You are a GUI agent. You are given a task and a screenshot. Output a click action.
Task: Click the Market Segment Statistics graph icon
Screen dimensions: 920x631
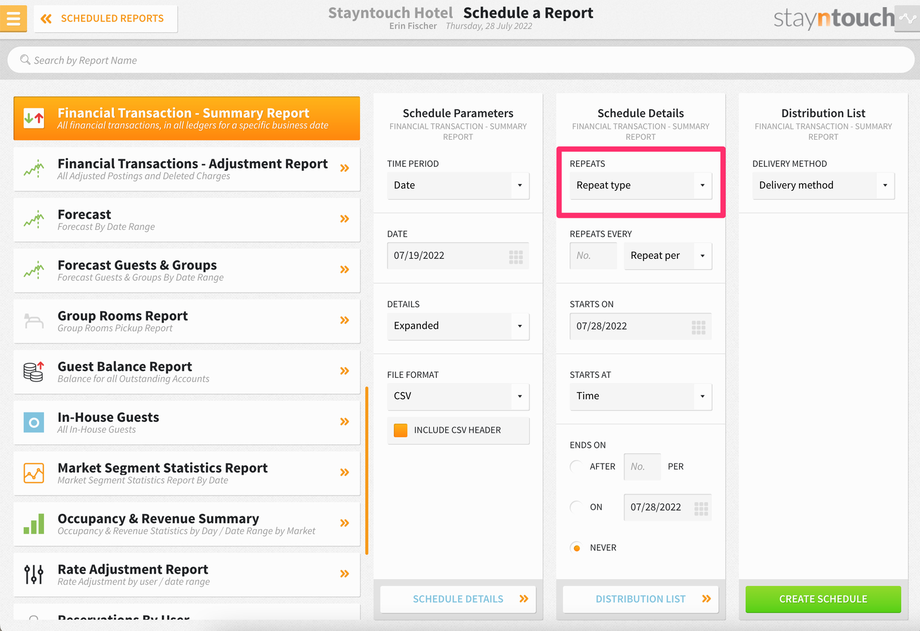point(34,473)
